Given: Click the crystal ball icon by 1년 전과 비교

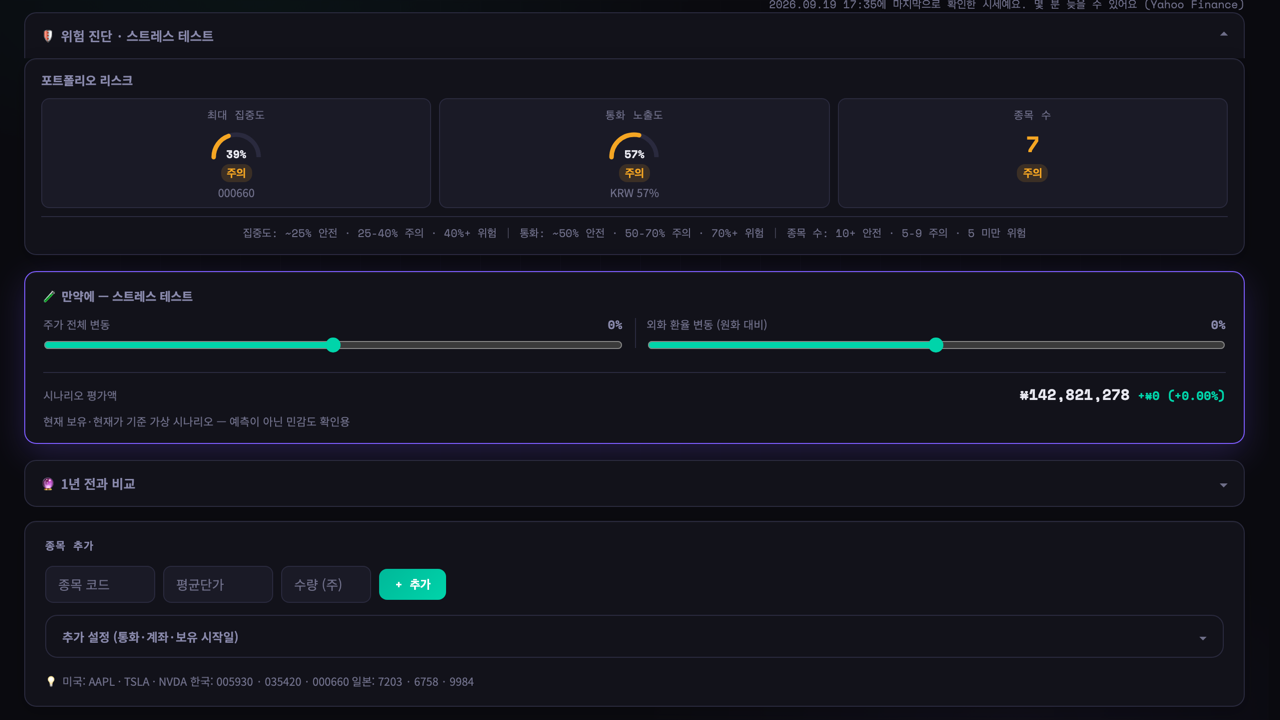Looking at the screenshot, I should (x=47, y=484).
